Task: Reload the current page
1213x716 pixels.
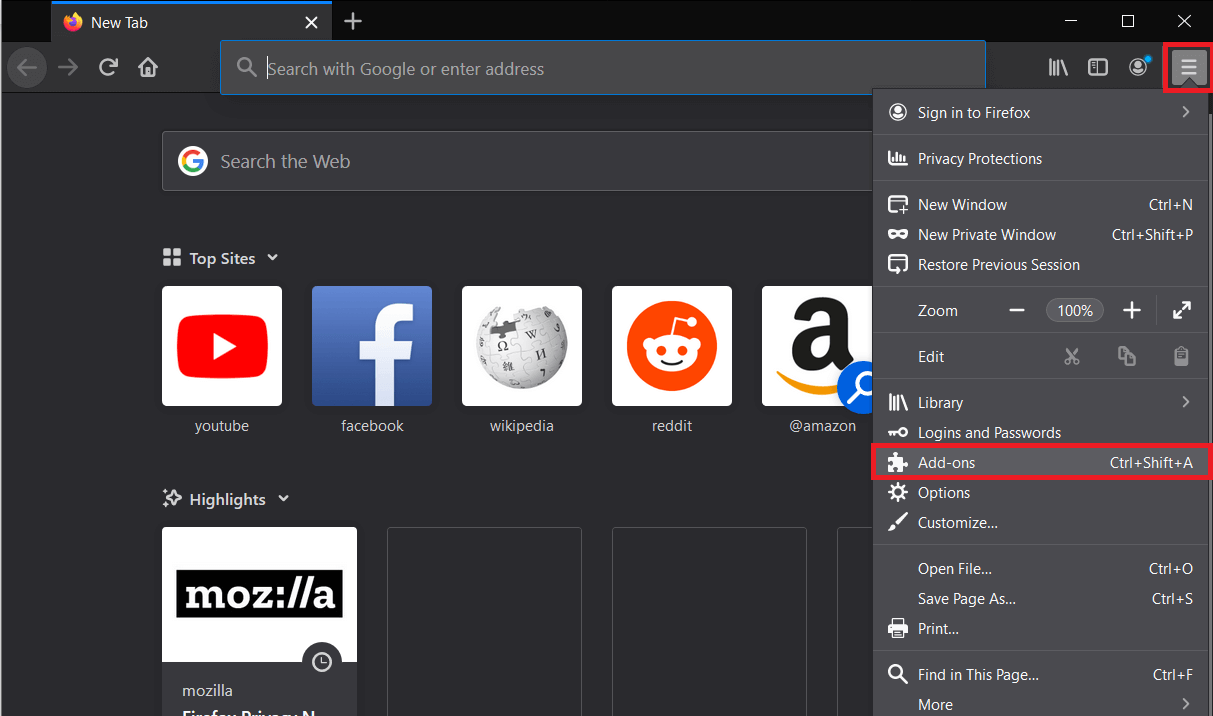Action: (x=108, y=68)
